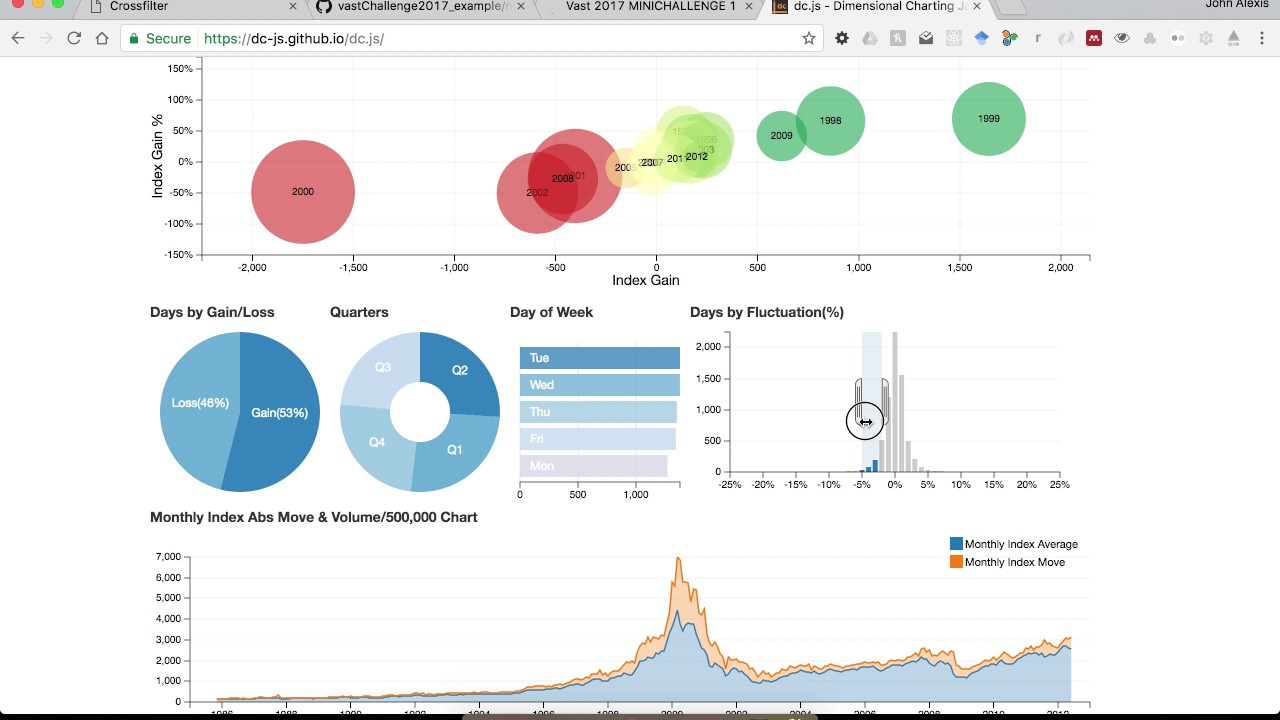Click the Monthly Index Move orange legend swatch
Screen dimensions: 1280x720
click(956, 562)
